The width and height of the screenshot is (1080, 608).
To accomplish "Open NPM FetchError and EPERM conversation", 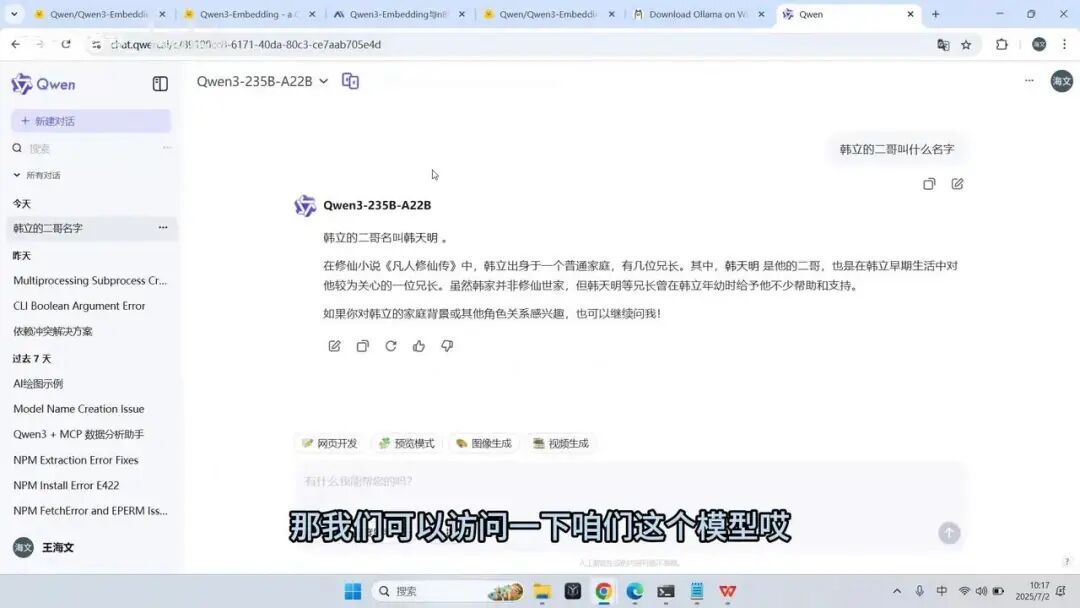I will tap(90, 511).
